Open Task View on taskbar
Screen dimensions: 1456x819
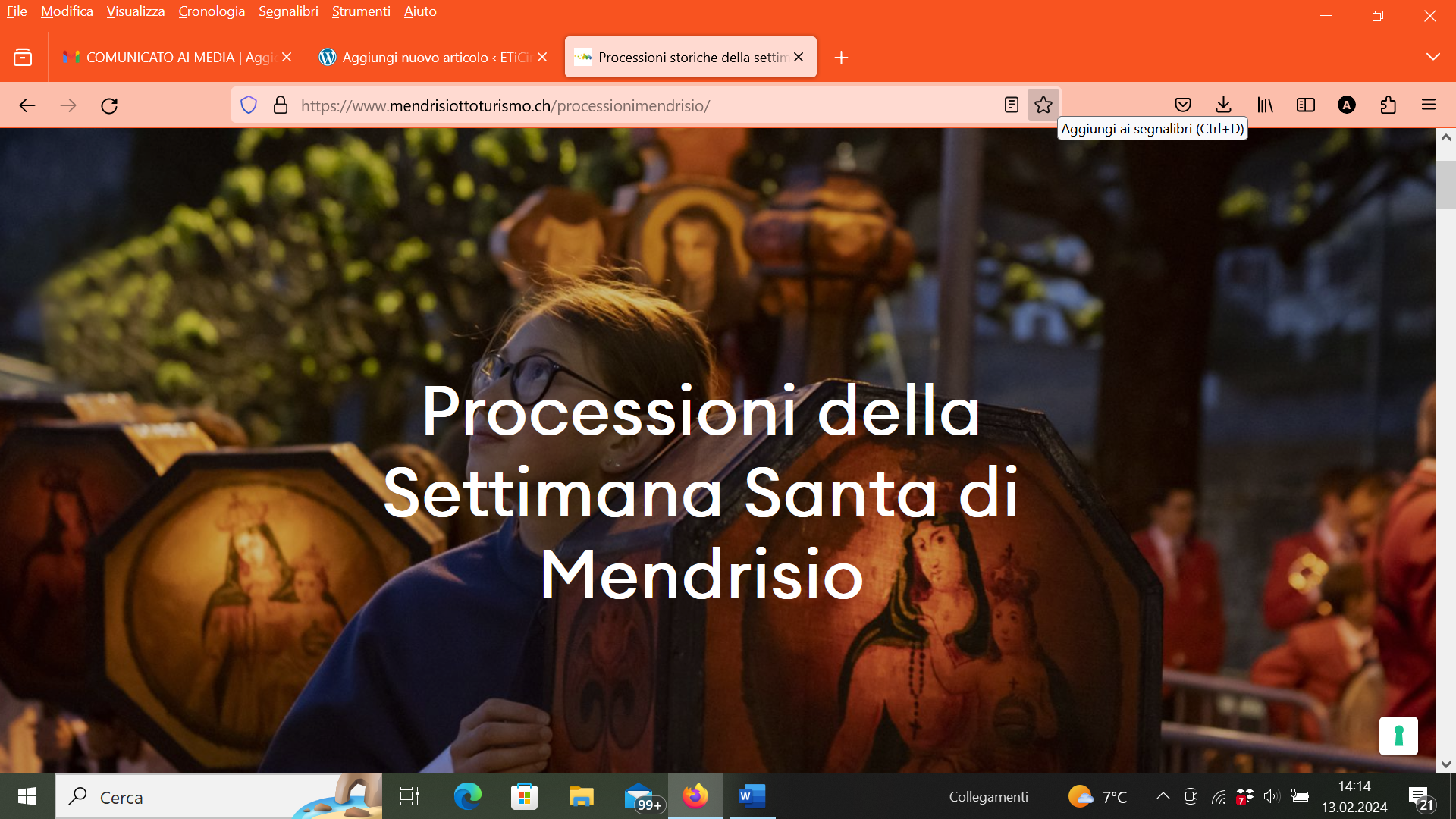coord(409,796)
